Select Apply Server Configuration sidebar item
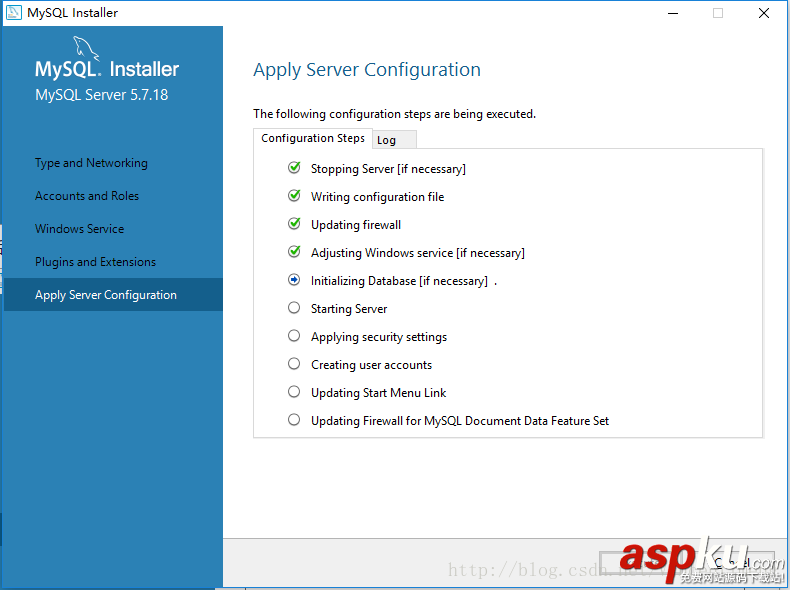Image resolution: width=790 pixels, height=590 pixels. pos(106,295)
